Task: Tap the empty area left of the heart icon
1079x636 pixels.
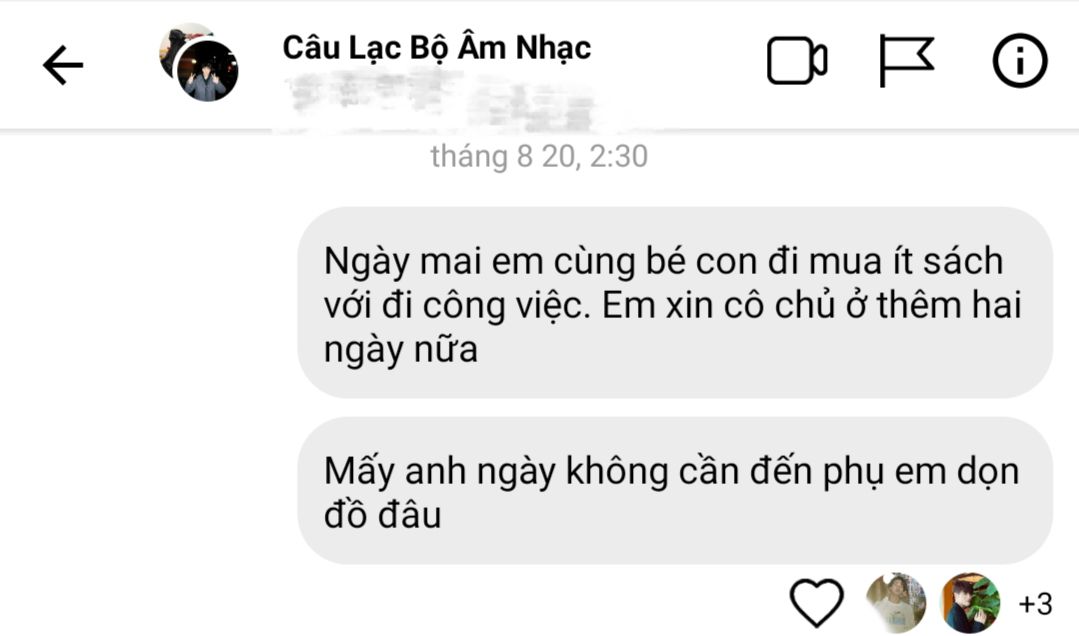Action: pos(392,603)
